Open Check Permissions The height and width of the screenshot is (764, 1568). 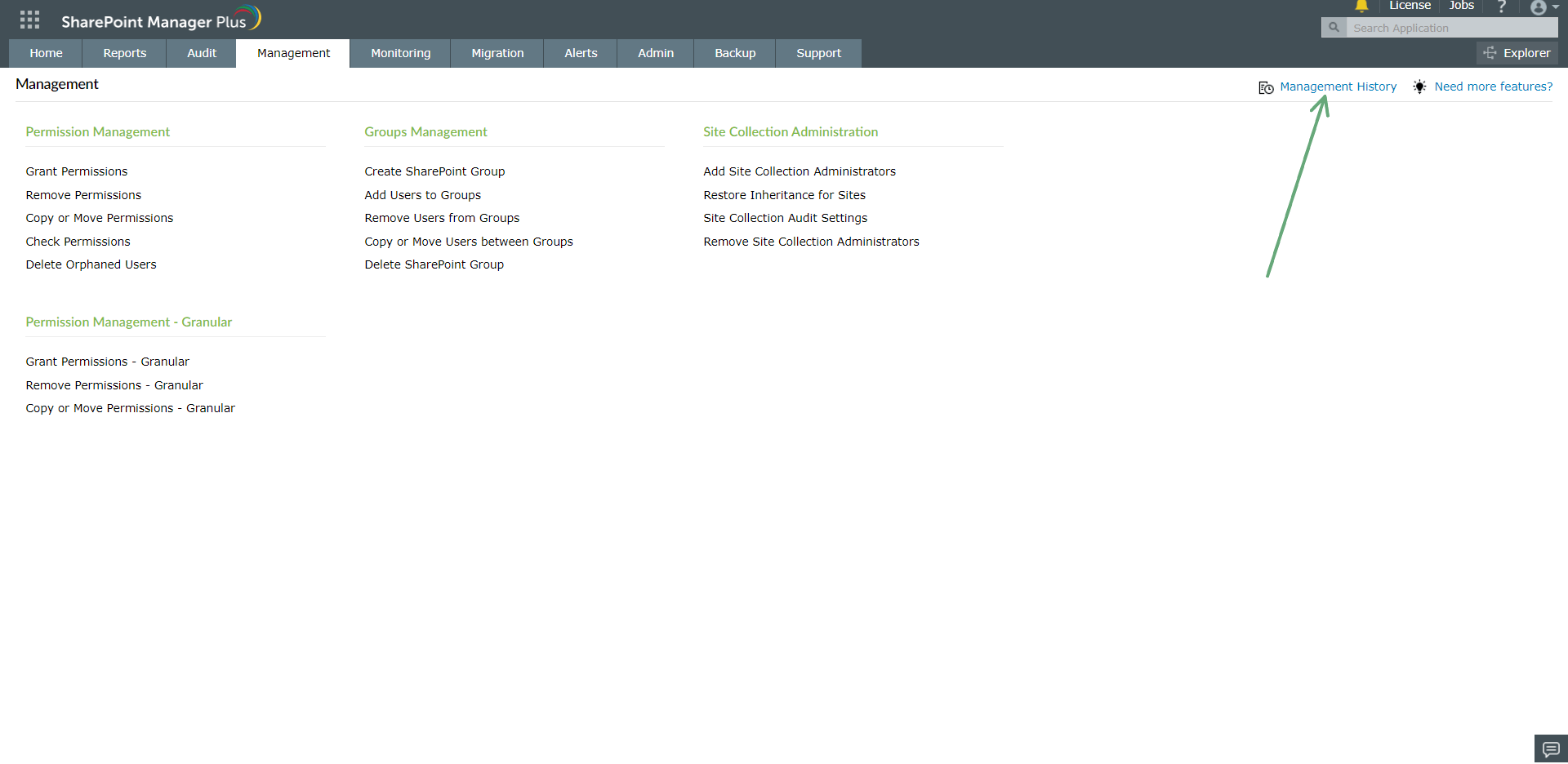(x=78, y=242)
